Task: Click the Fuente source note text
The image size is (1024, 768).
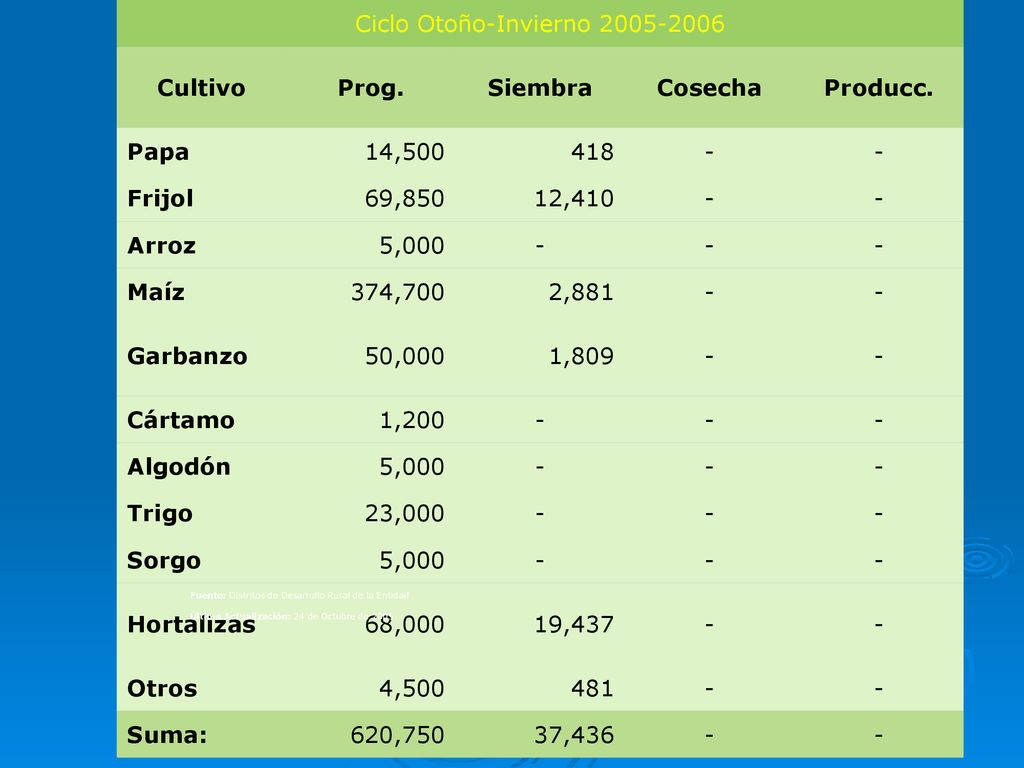Action: click(x=299, y=596)
